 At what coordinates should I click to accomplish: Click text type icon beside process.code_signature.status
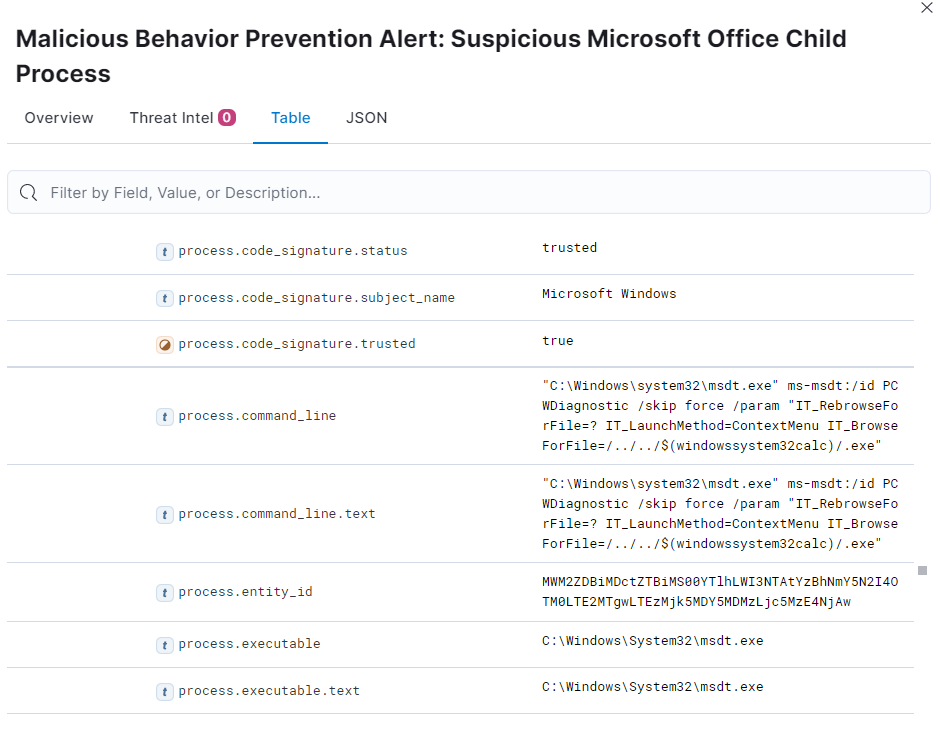(164, 252)
